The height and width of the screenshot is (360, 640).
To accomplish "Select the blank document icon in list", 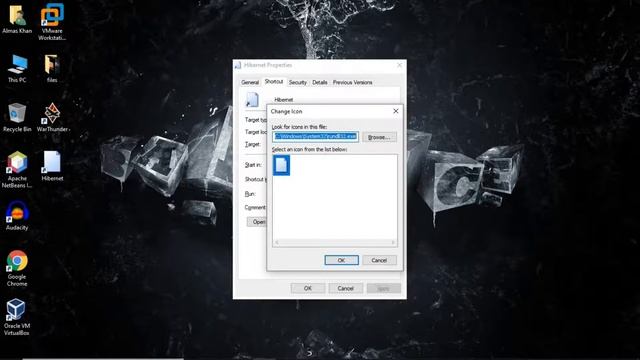I will 281,165.
